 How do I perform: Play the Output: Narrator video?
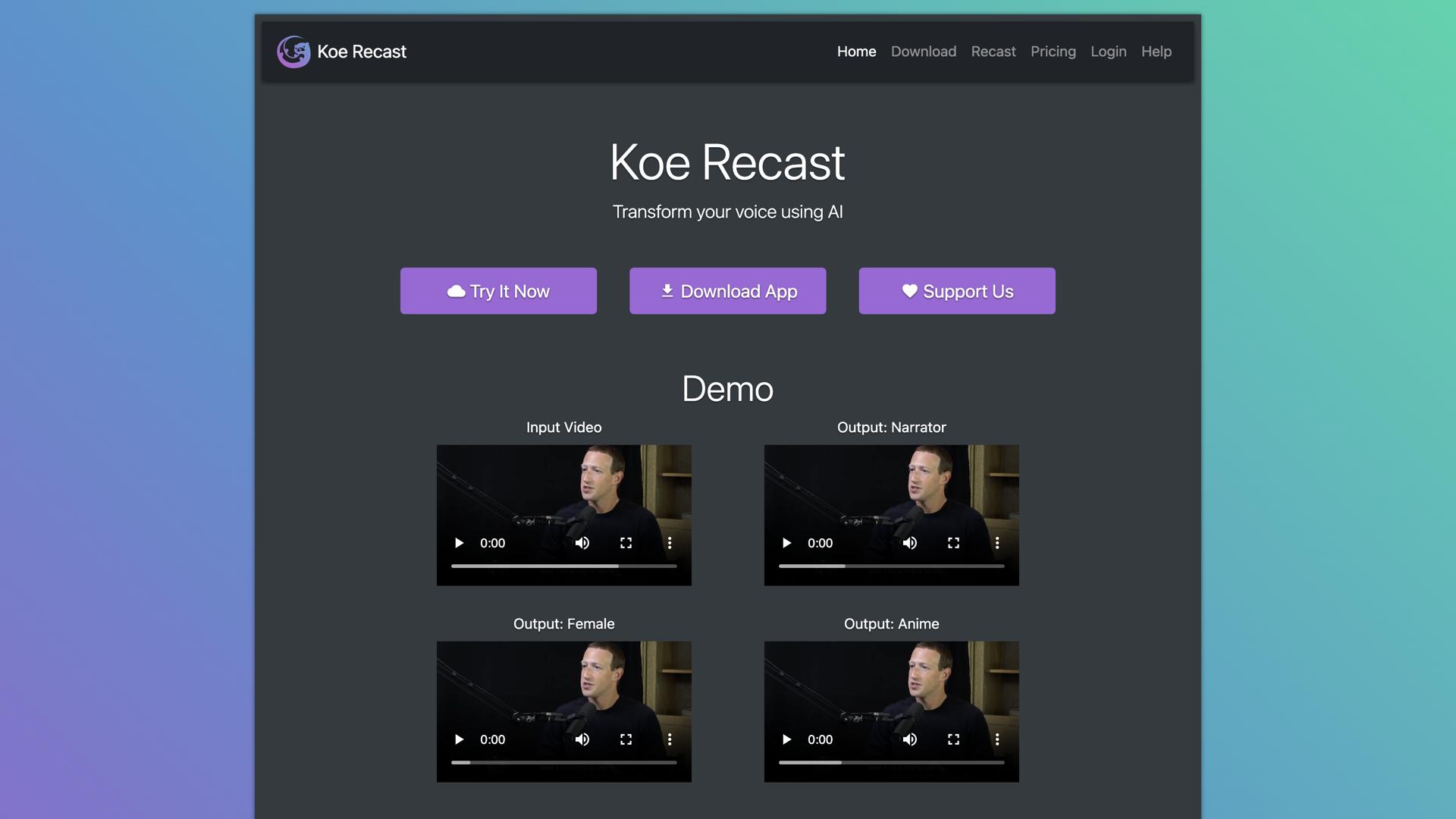pos(786,542)
